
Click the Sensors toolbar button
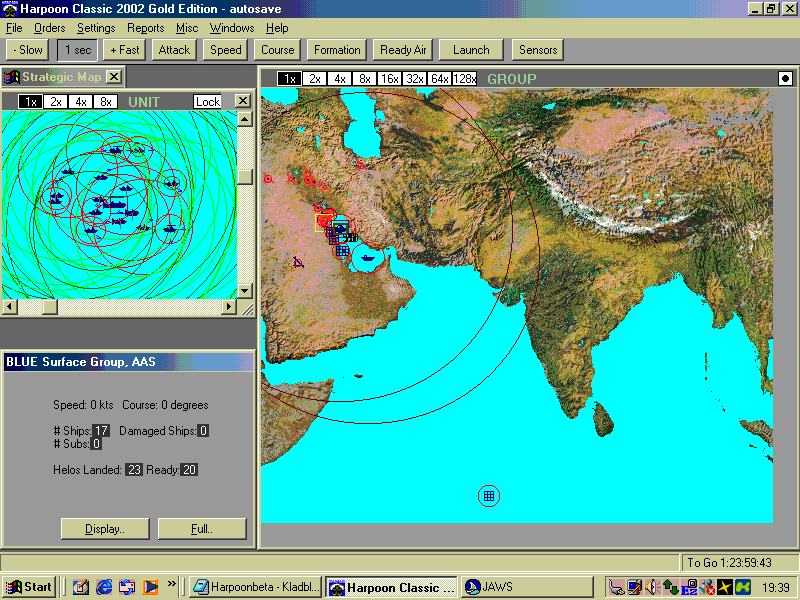538,50
